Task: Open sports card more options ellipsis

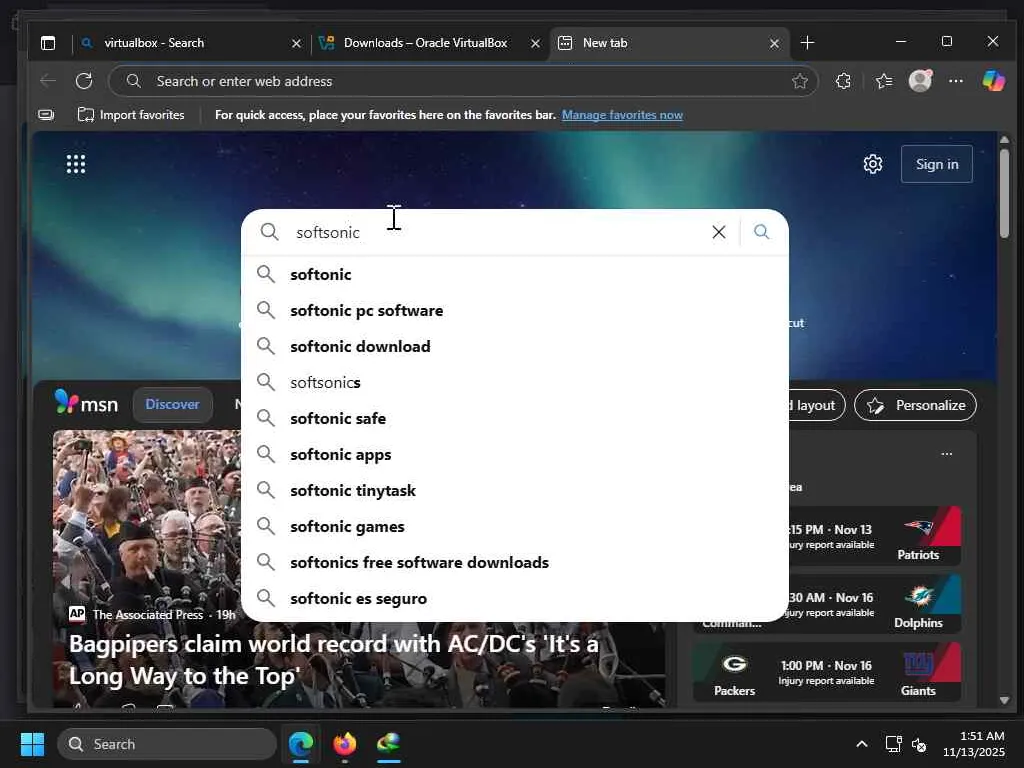Action: 946,454
